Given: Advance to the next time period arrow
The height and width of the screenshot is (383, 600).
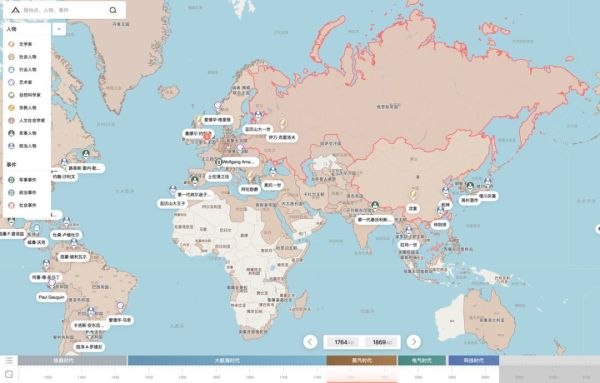Looking at the screenshot, I should click(x=414, y=342).
